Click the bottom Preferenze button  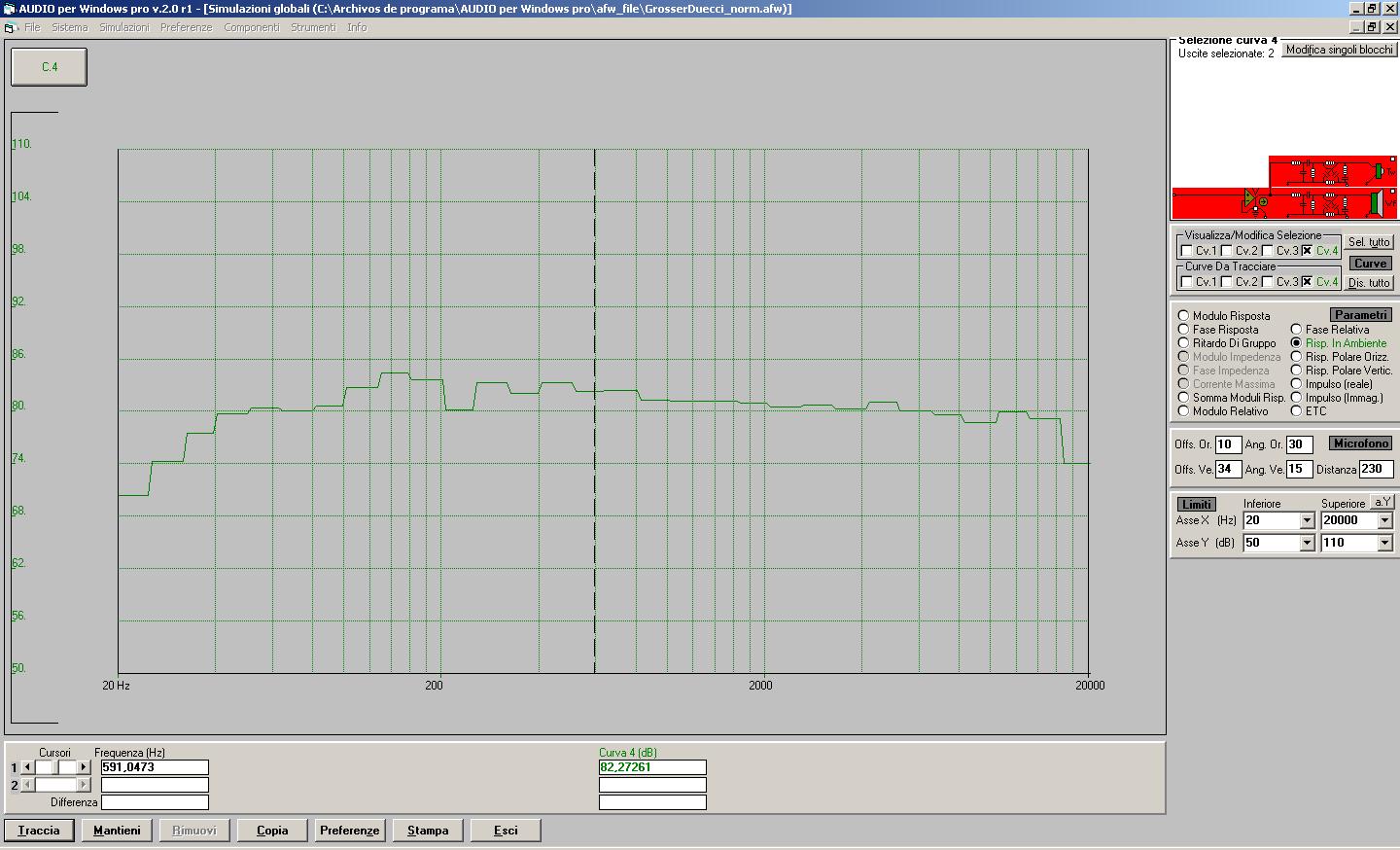(x=350, y=831)
